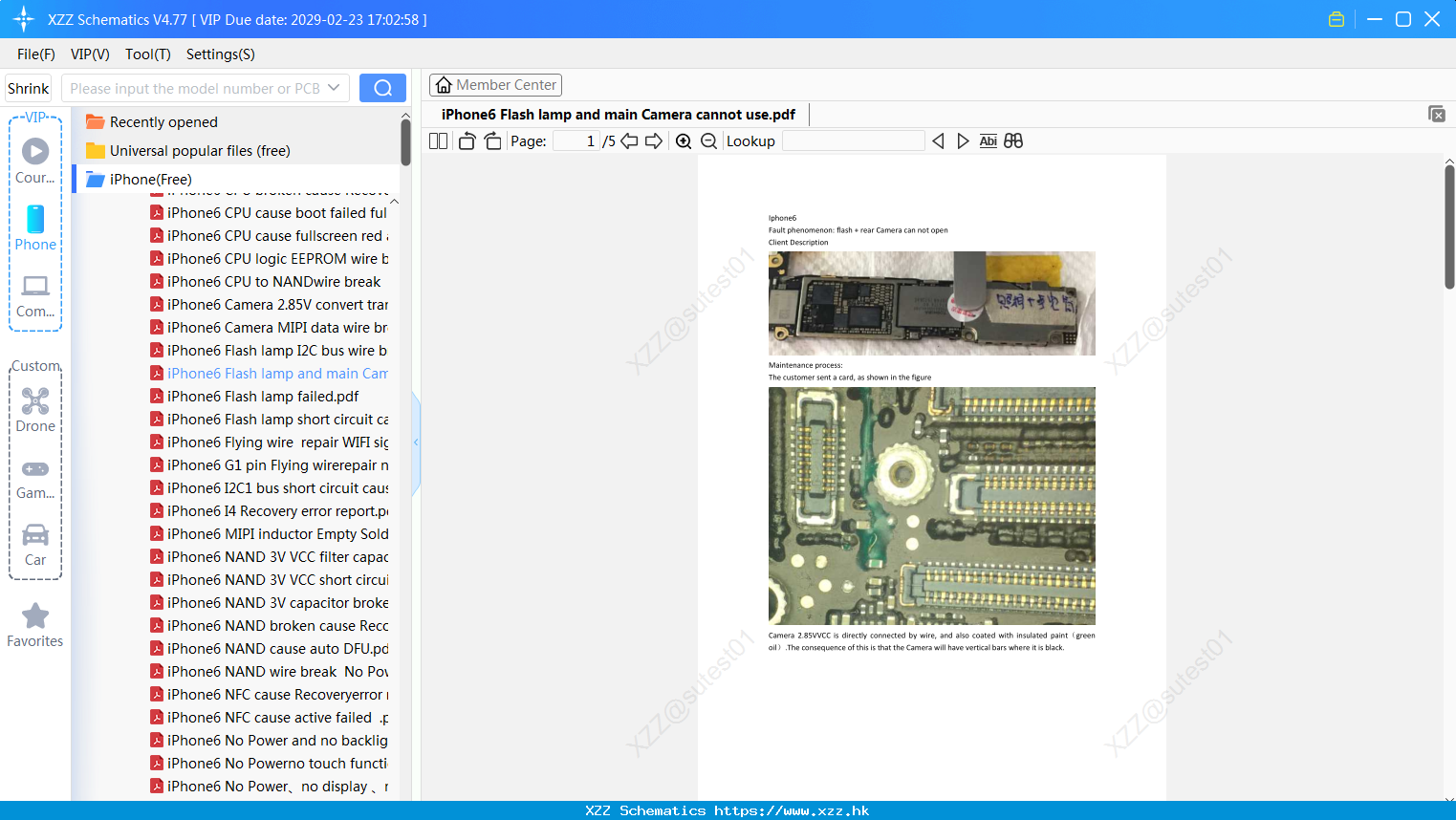Screen dimensions: 1456x820
Task: Open iPhone6 I4 Recovery error report file
Action: pyautogui.click(x=269, y=511)
